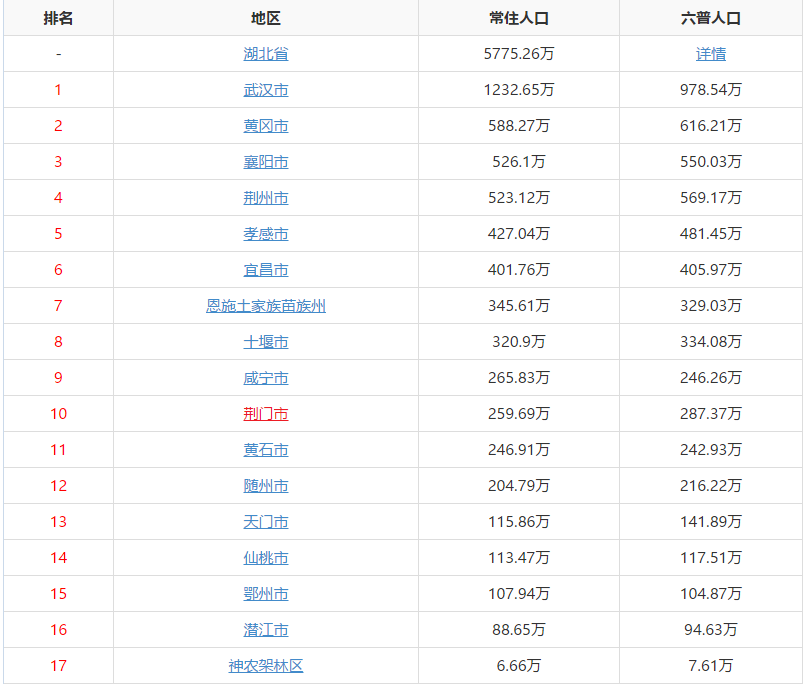Viewport: 805px width, 688px height.
Task: Open the 恩施土家族苗族州 link
Action: [x=264, y=305]
